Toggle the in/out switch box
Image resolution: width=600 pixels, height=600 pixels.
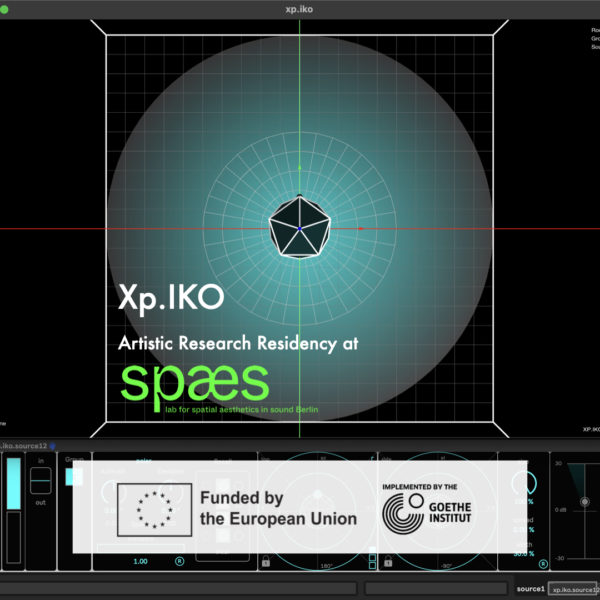tap(41, 481)
